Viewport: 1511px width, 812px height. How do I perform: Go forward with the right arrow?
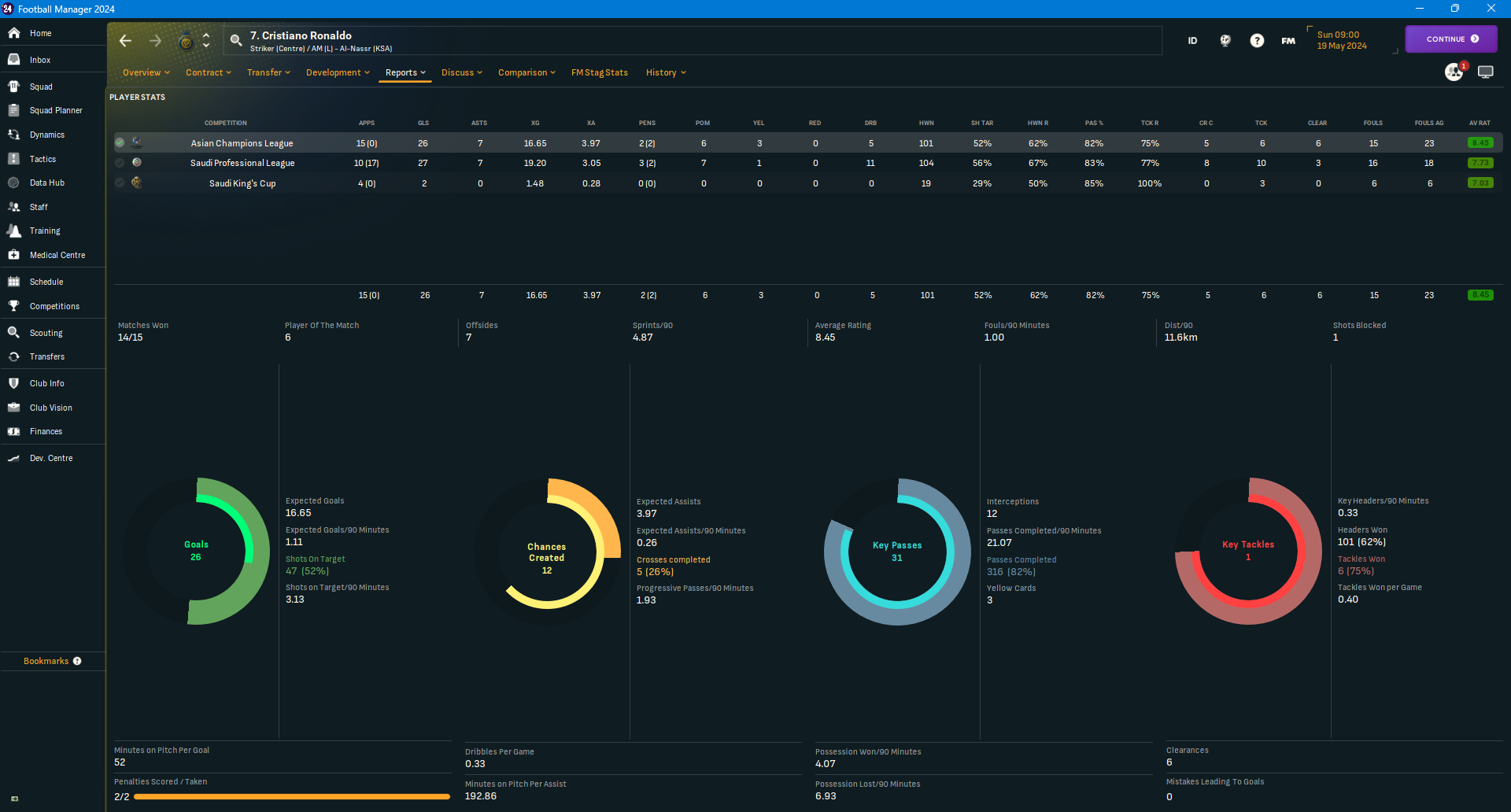tap(155, 41)
